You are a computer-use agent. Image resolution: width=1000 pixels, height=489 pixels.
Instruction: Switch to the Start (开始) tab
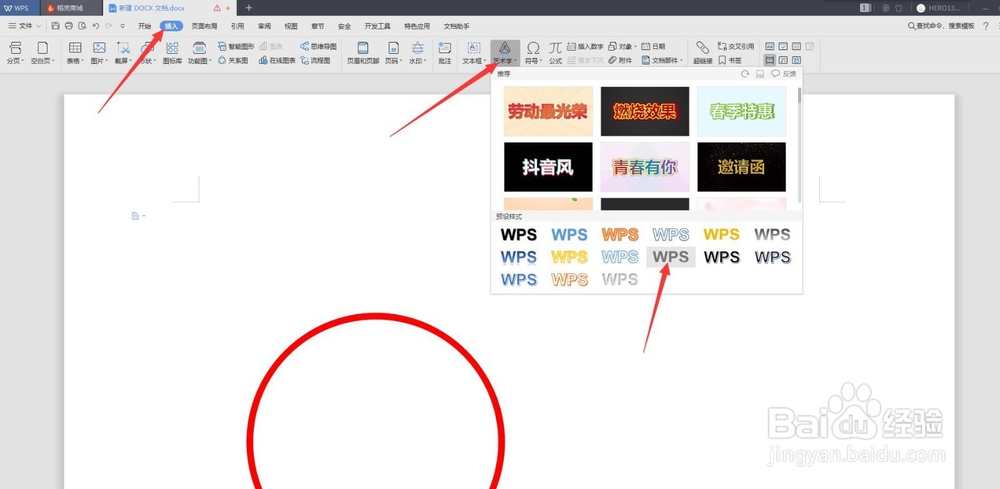click(x=145, y=26)
